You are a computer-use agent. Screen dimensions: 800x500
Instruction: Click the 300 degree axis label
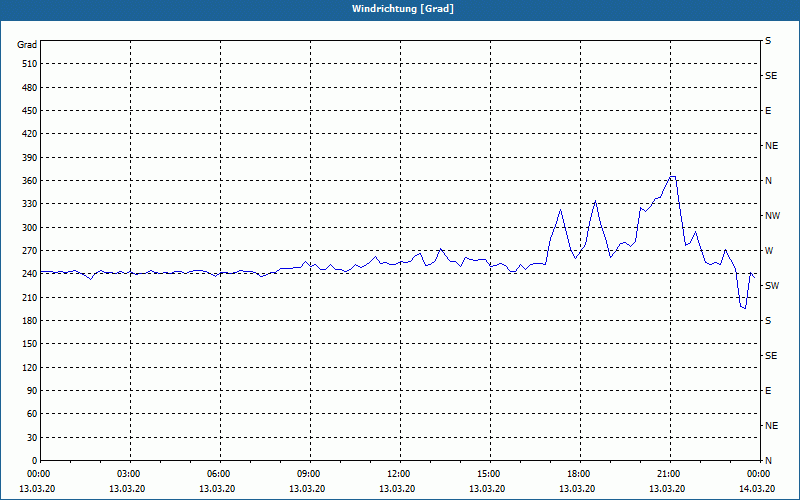click(x=30, y=228)
